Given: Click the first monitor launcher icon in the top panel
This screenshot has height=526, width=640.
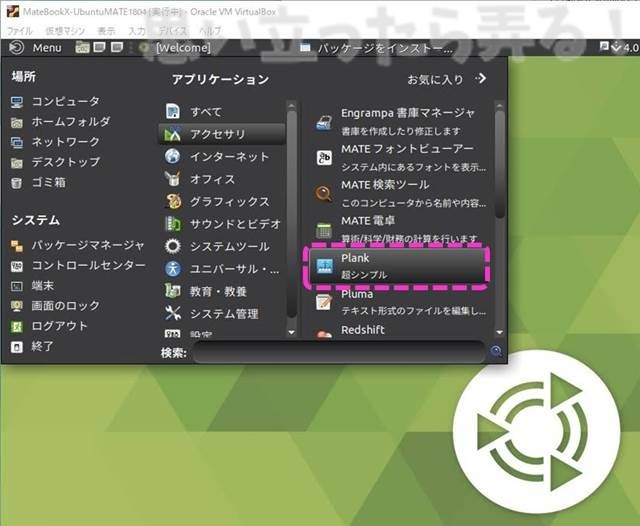Looking at the screenshot, I should coord(99,48).
